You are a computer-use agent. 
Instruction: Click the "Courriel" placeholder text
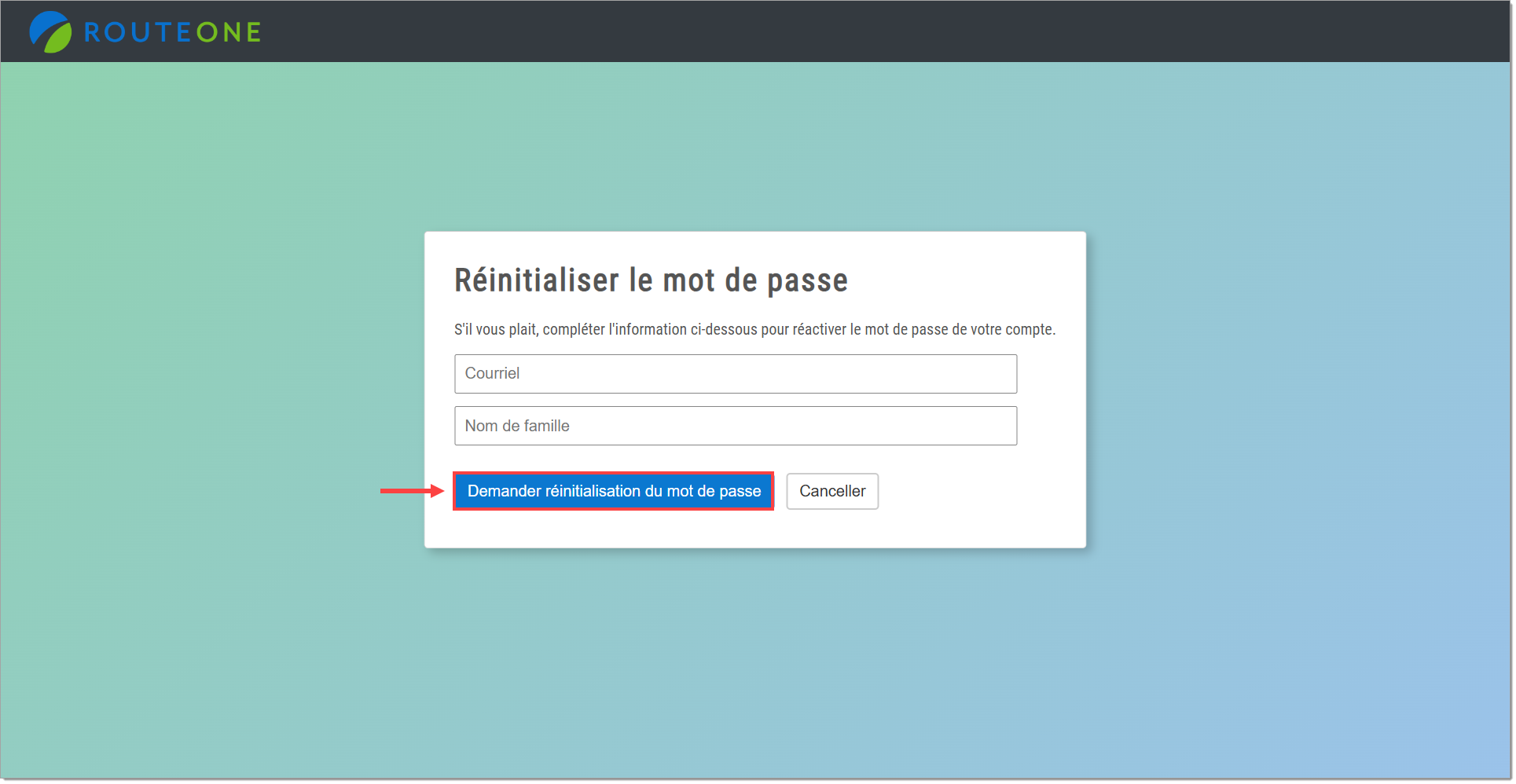(492, 374)
